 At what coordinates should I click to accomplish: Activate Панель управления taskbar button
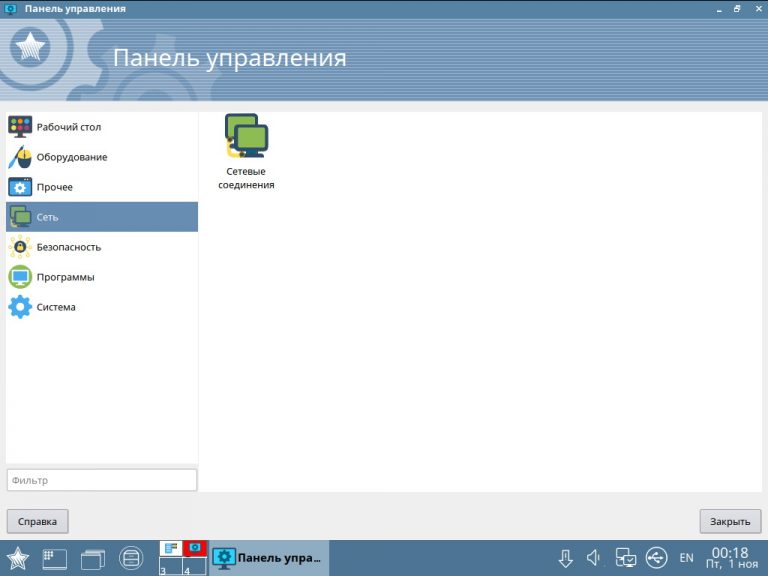point(269,558)
